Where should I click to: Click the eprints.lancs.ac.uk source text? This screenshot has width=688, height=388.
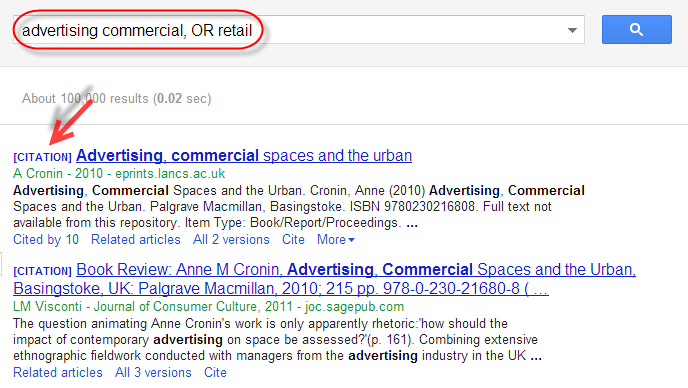click(170, 173)
